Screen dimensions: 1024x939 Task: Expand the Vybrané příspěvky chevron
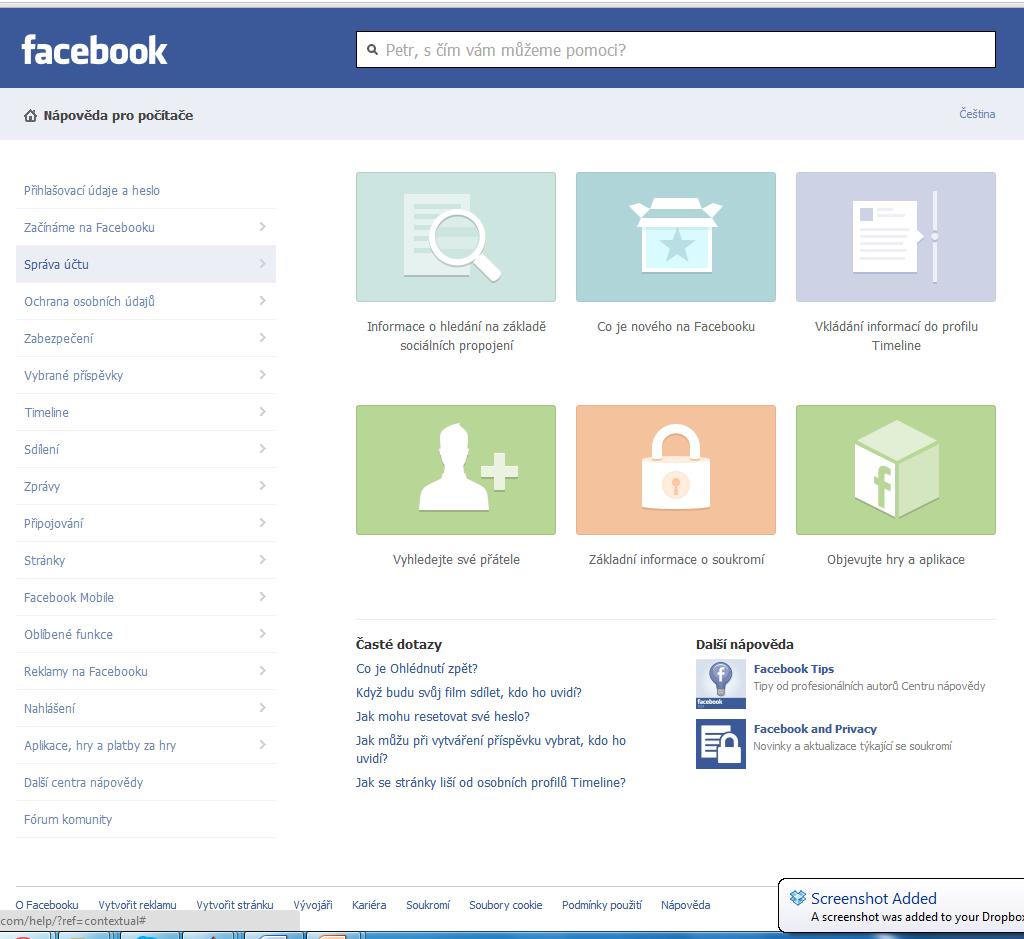pyautogui.click(x=263, y=375)
